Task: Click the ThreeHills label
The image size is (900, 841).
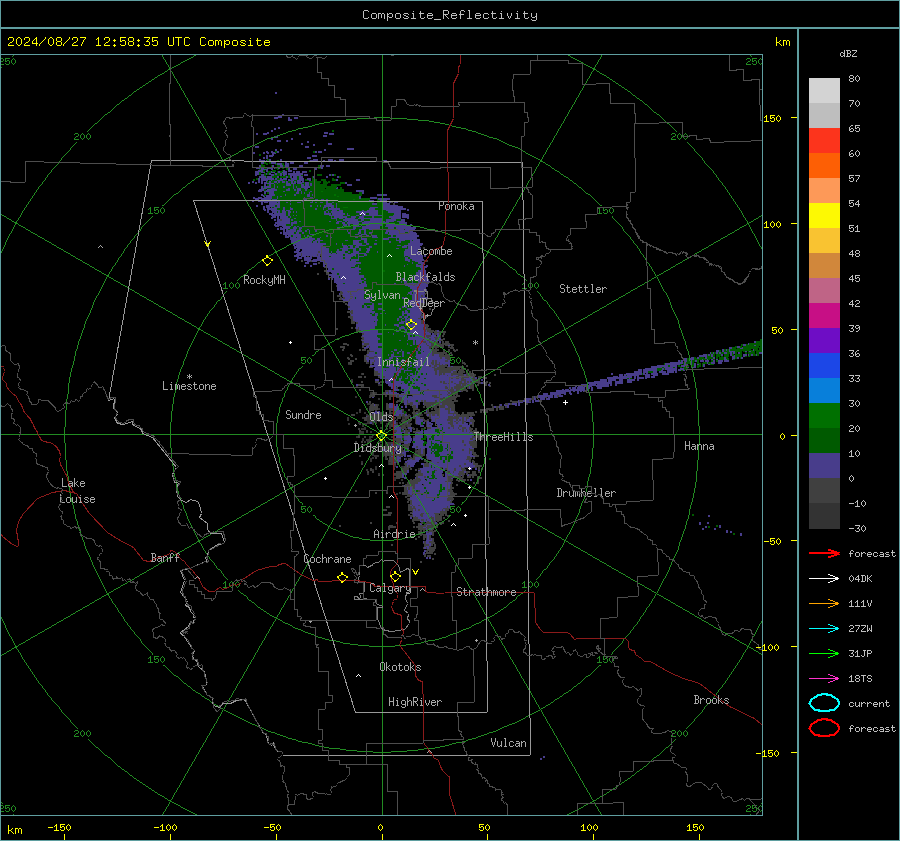Action: 503,437
